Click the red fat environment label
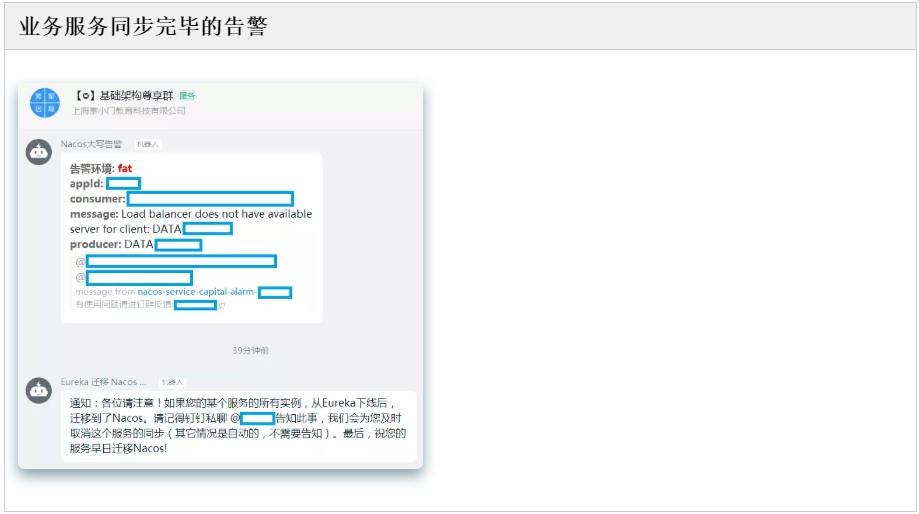919x514 pixels. tap(125, 169)
